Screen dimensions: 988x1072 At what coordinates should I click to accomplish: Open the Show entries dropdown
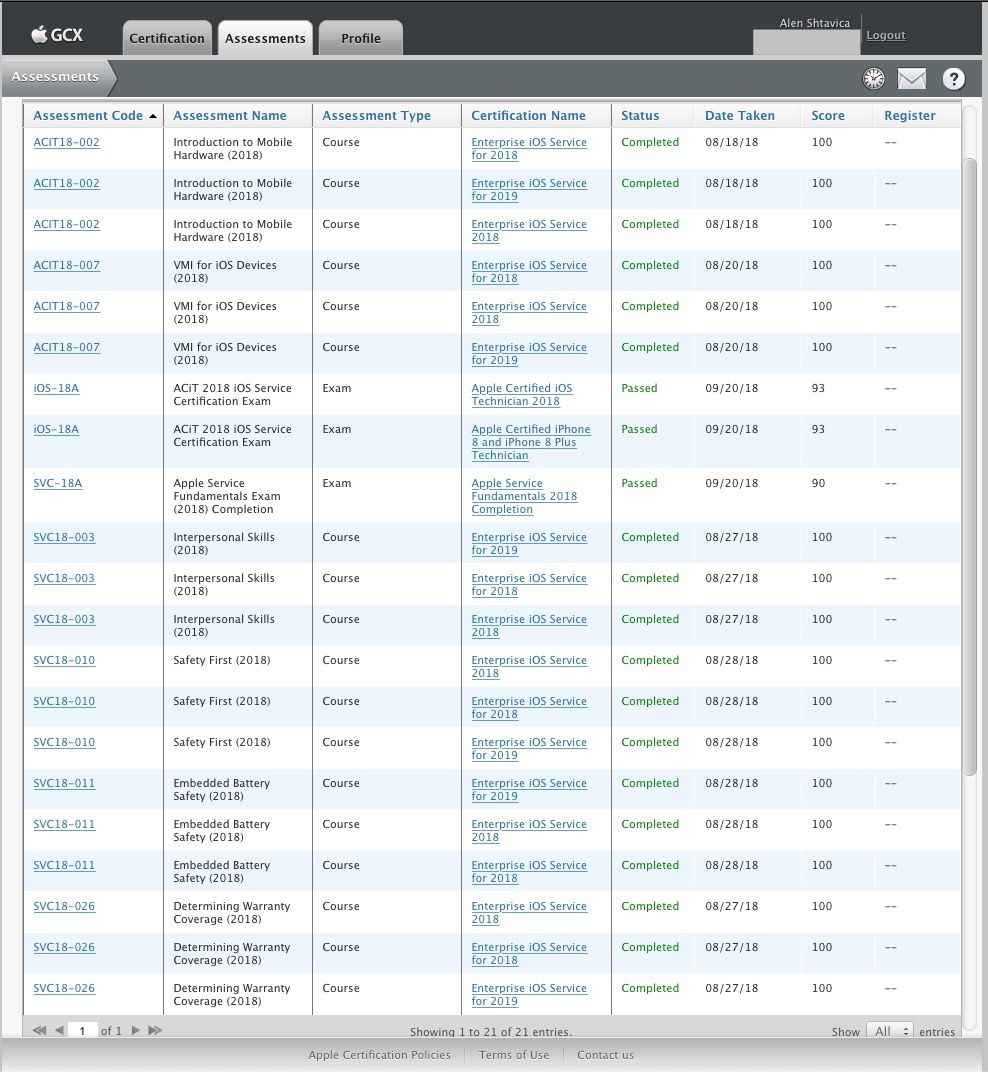889,1031
